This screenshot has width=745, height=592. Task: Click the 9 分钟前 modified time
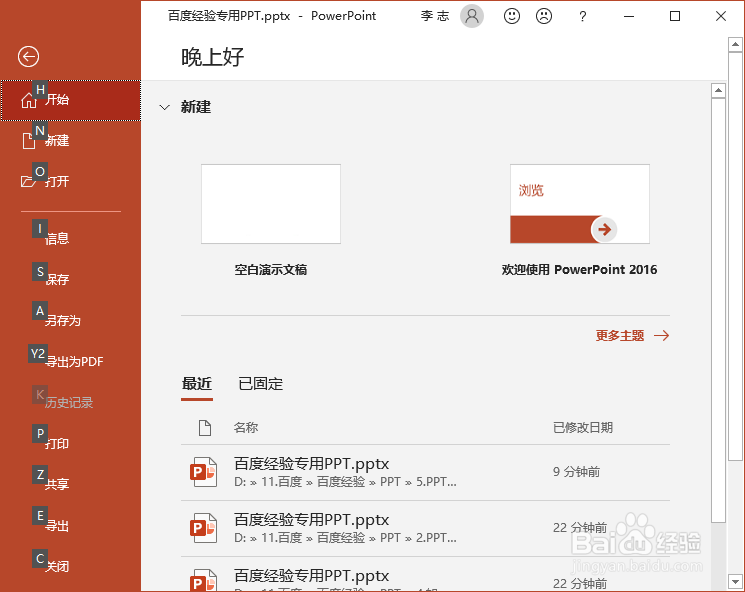[576, 472]
